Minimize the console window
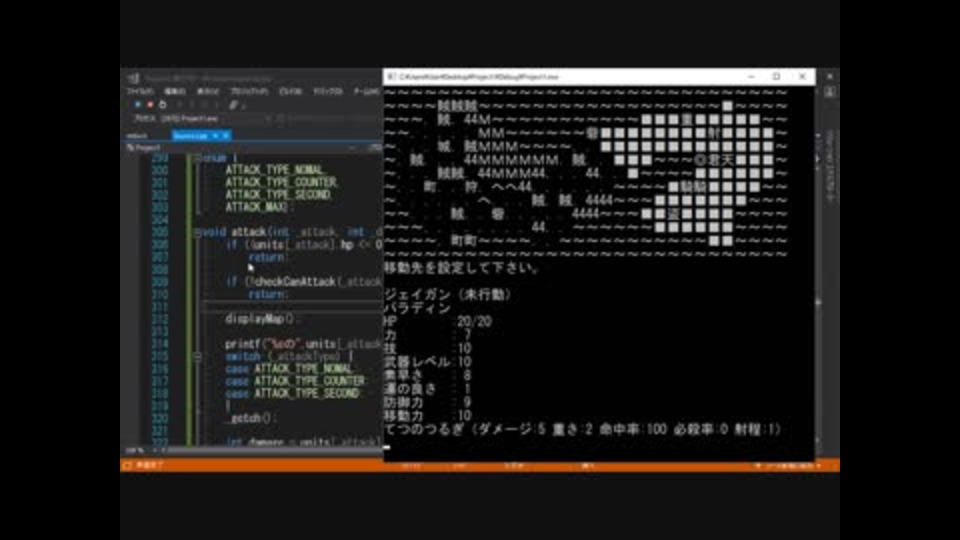This screenshot has height=540, width=960. (x=751, y=77)
